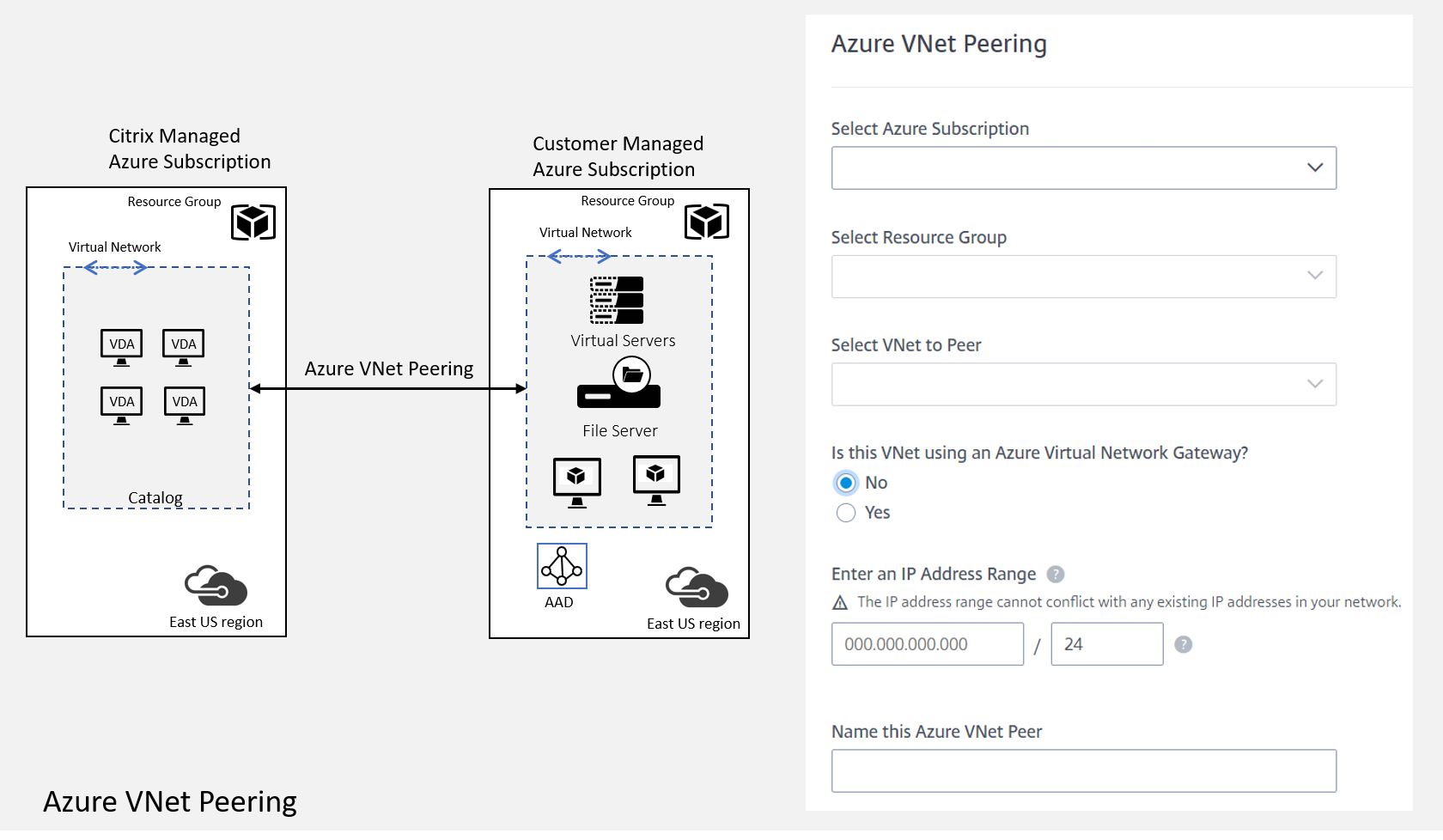Click the 'File Server' label
1443x840 pixels.
[620, 431]
